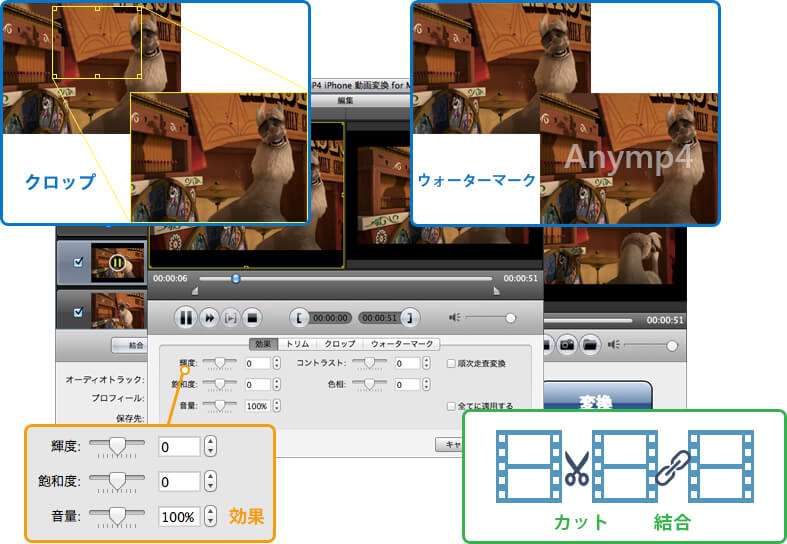Viewport: 787px width, 544px height.
Task: Open snapshot folder icon in main window
Action: 590,345
